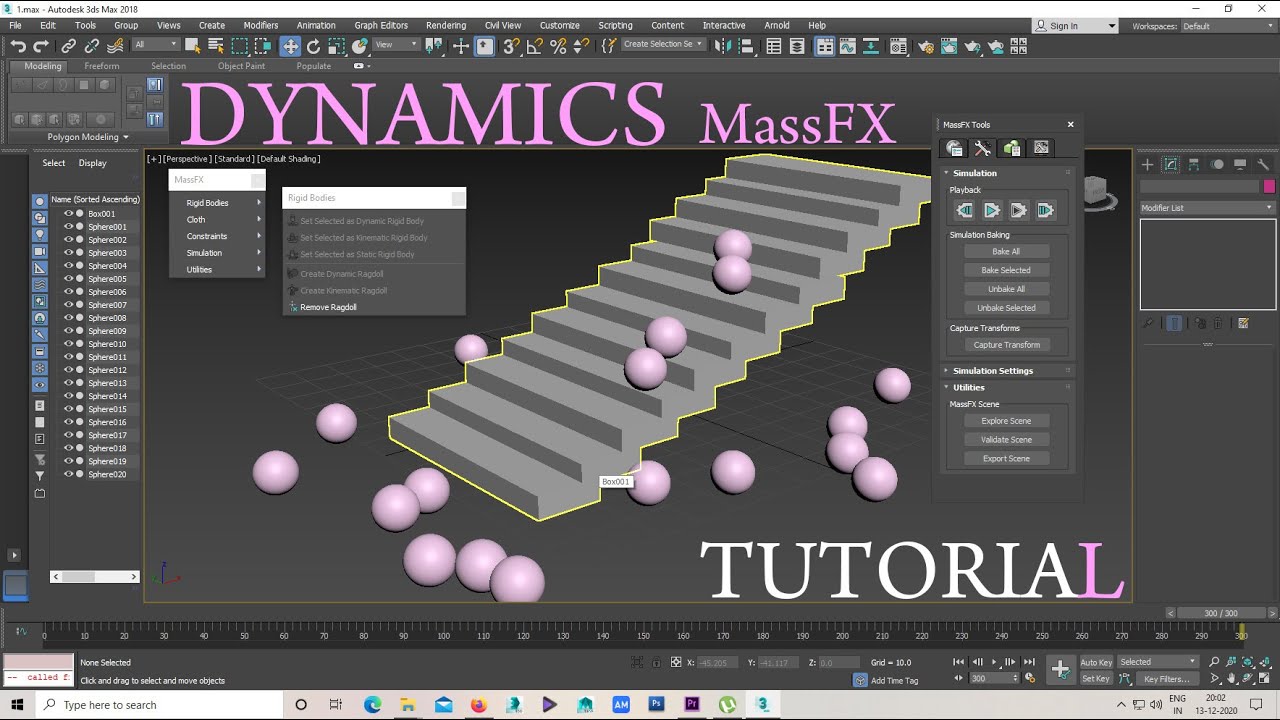Image resolution: width=1280 pixels, height=720 pixels.
Task: Click the Redo arrow icon
Action: pyautogui.click(x=41, y=46)
